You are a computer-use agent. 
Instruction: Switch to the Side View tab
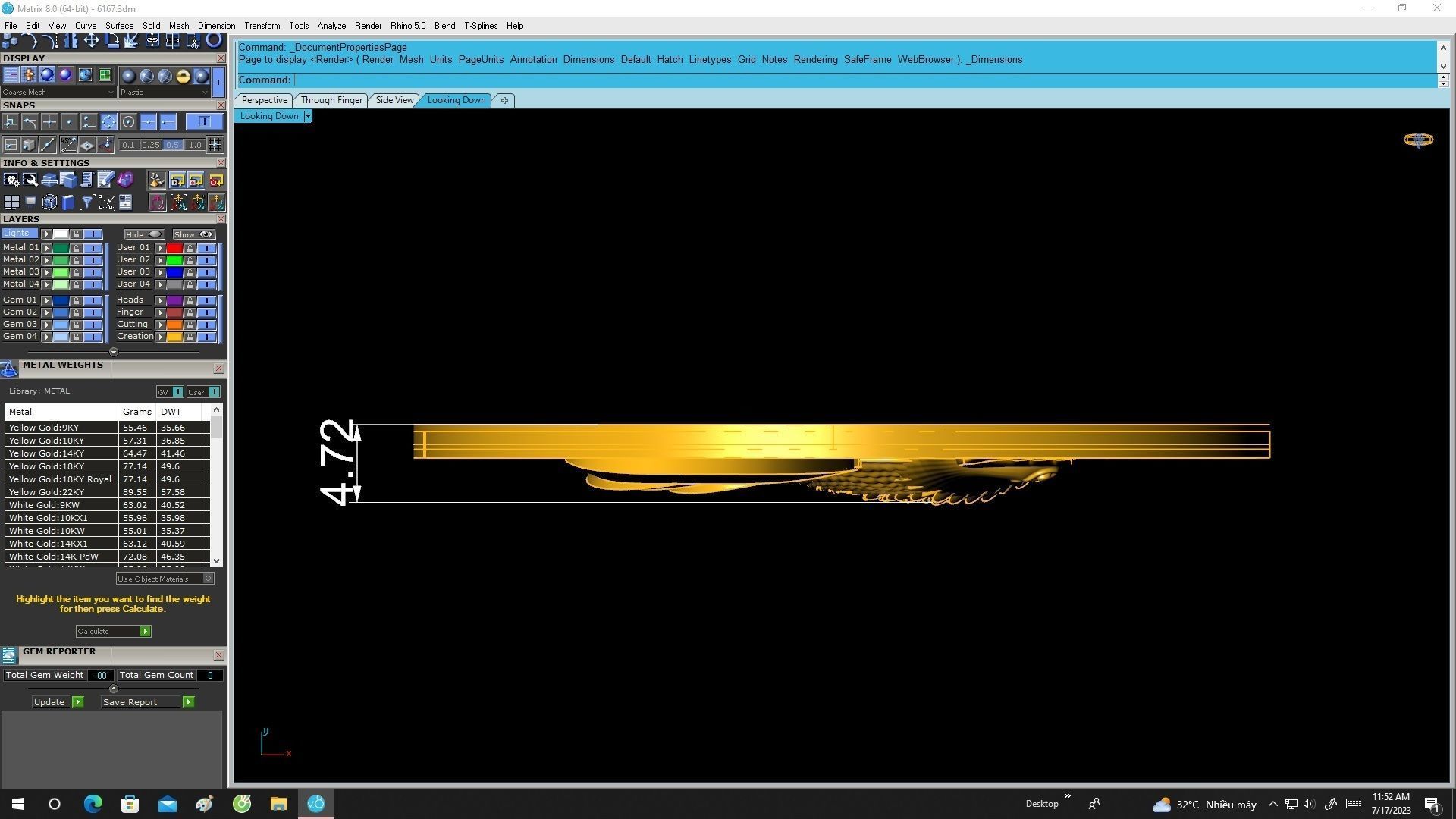point(394,100)
